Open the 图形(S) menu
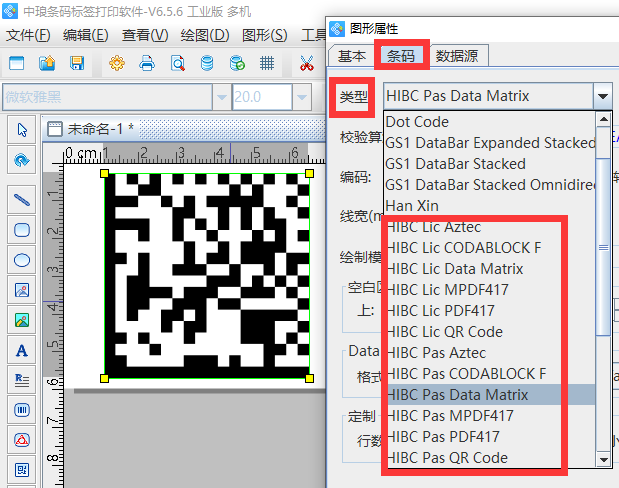Screen dimensions: 619x488 tap(264, 36)
